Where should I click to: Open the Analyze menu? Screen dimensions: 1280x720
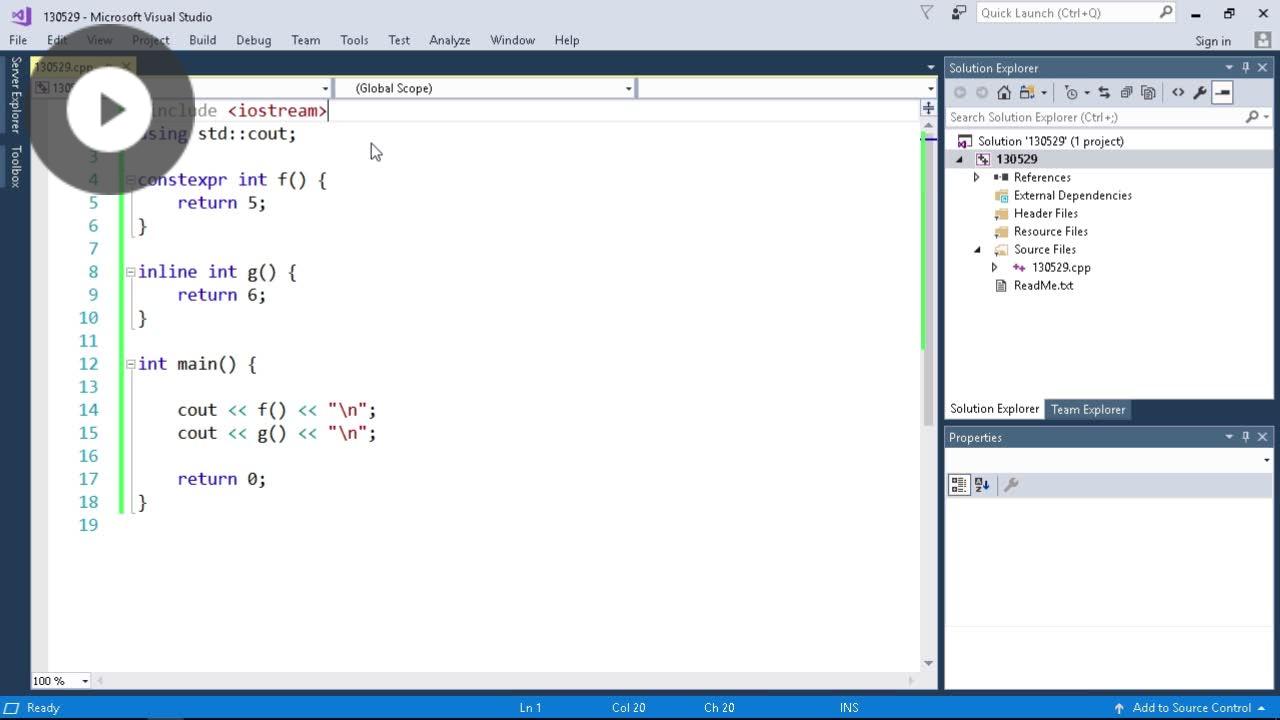point(449,40)
